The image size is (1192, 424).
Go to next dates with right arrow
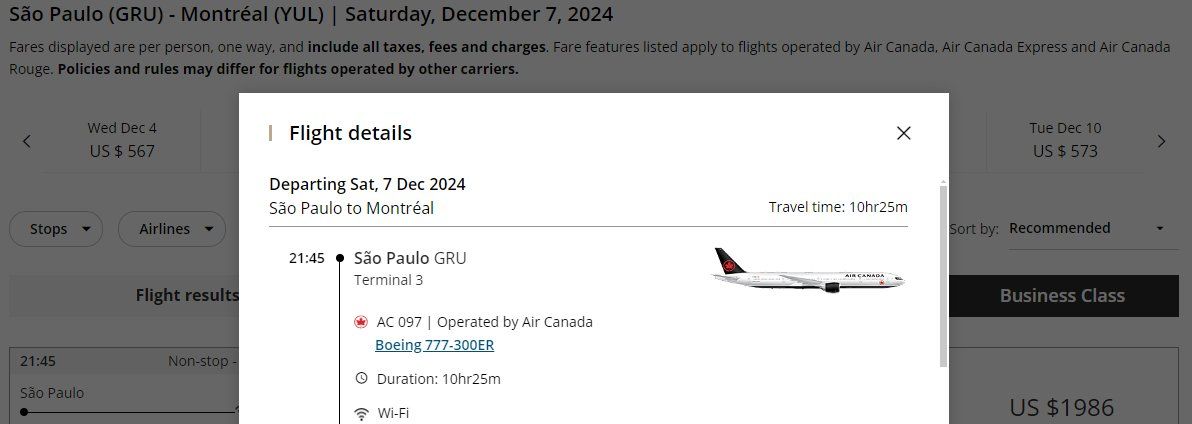(x=1161, y=141)
